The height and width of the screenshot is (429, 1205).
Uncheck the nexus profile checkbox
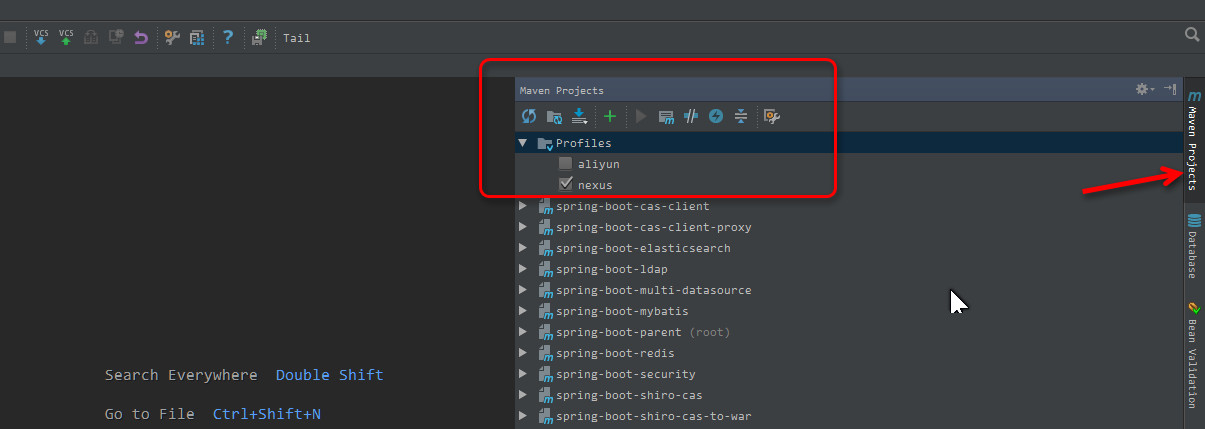(x=566, y=185)
